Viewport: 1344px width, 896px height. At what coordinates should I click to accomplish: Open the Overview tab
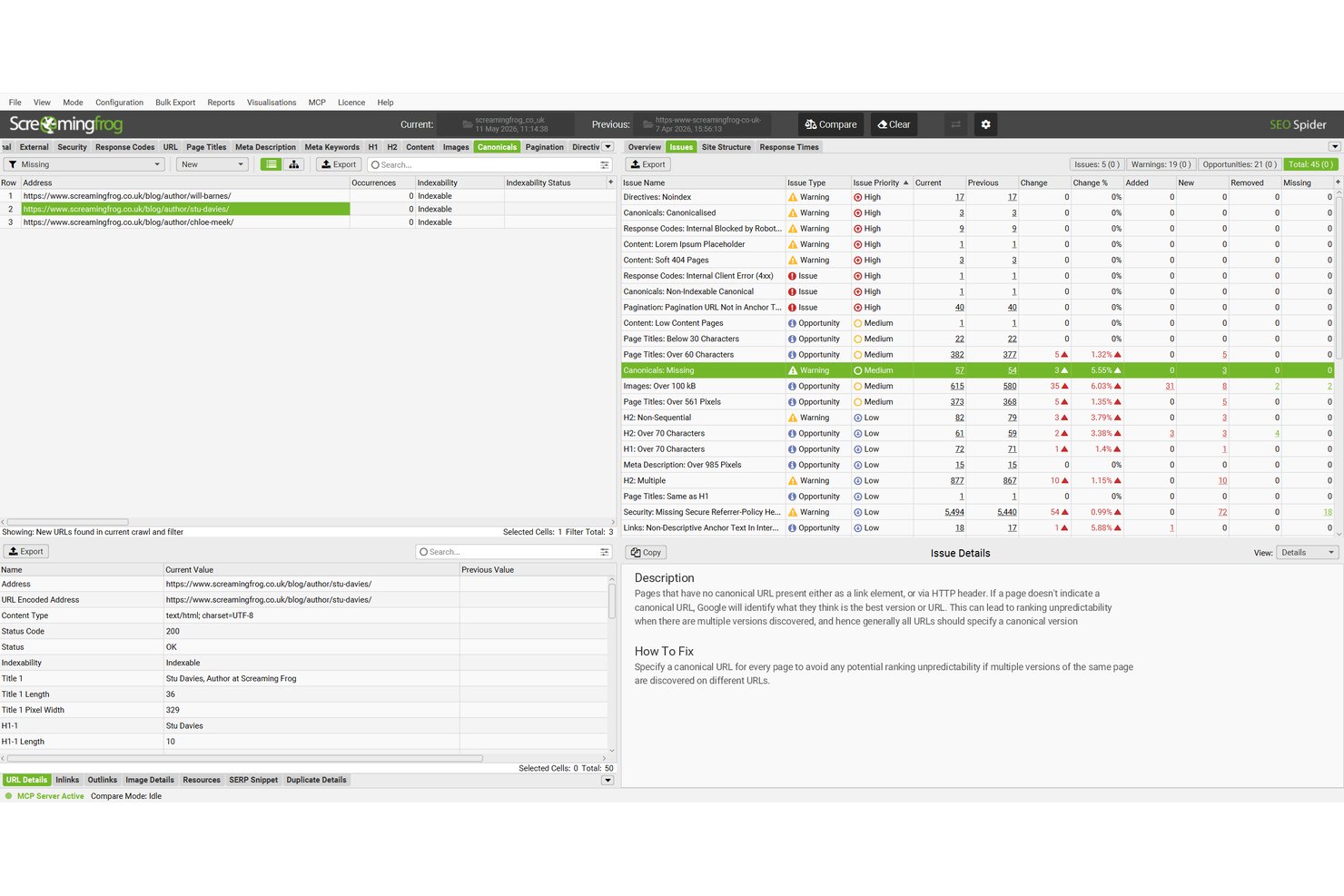point(645,147)
